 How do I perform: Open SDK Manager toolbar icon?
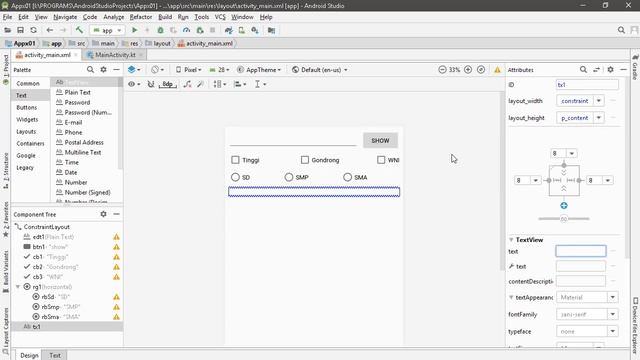coord(255,30)
